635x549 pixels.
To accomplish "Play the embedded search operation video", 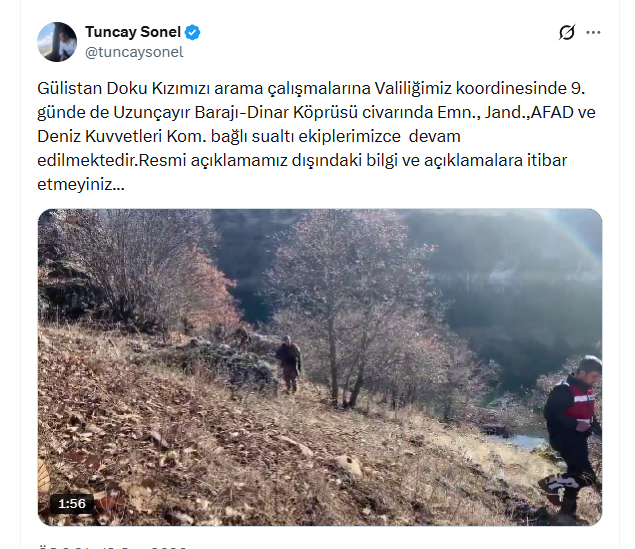I will point(320,367).
